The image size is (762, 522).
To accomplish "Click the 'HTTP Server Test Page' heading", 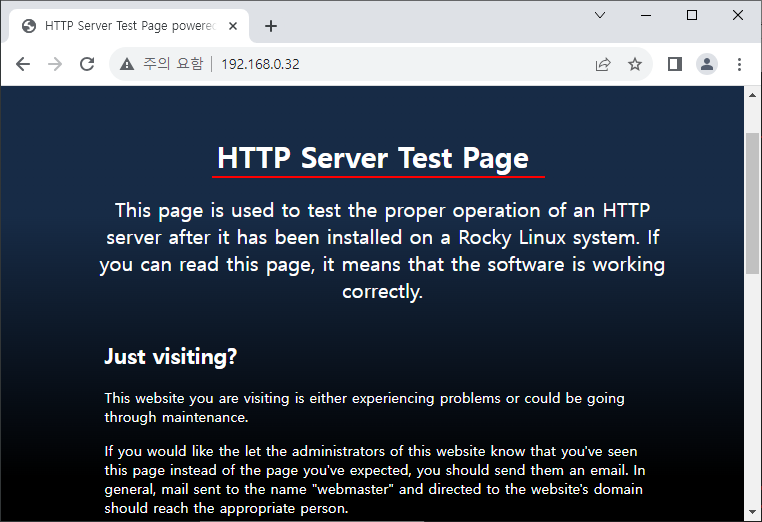I will pyautogui.click(x=373, y=158).
